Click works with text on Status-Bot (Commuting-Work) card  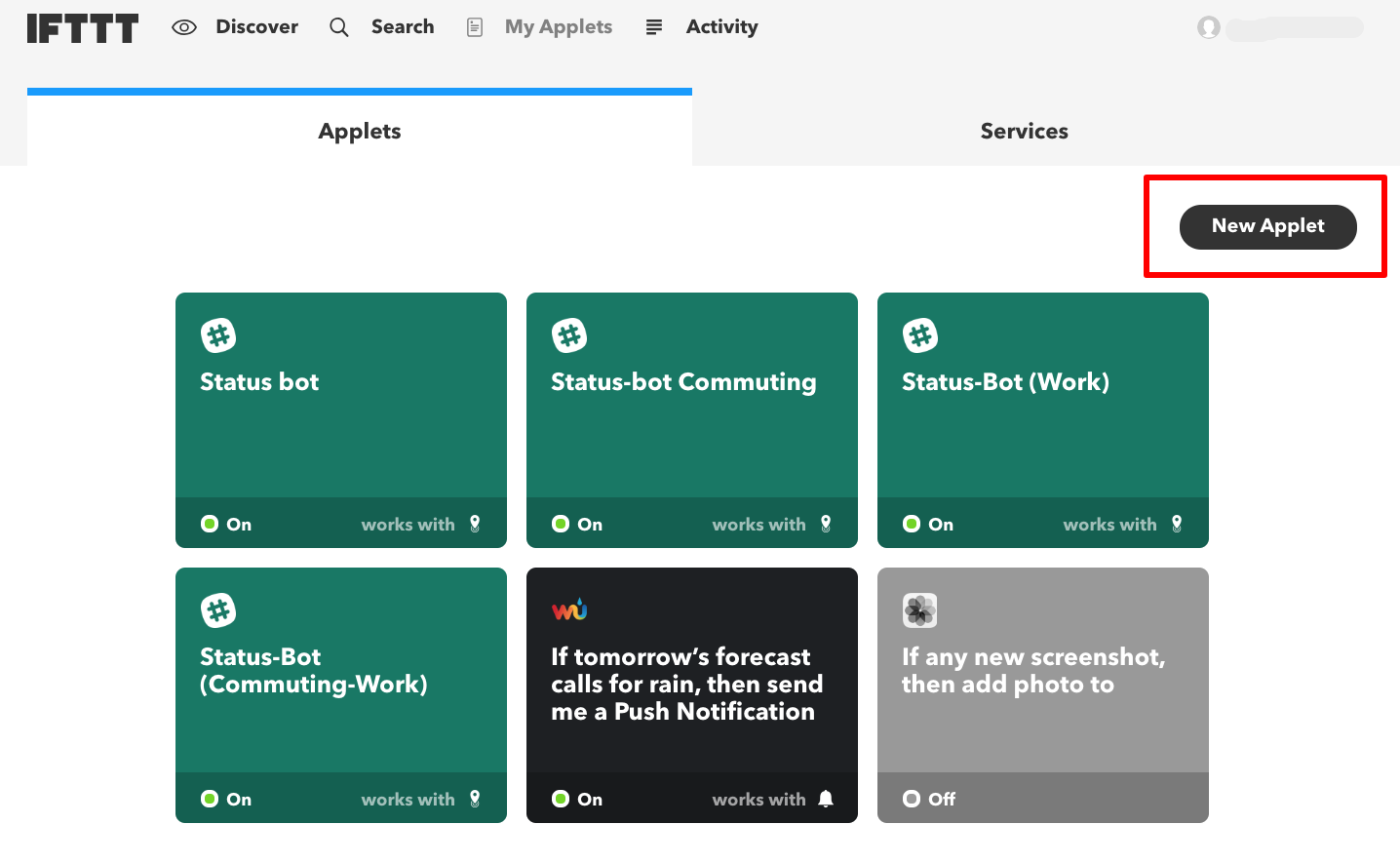pyautogui.click(x=408, y=800)
